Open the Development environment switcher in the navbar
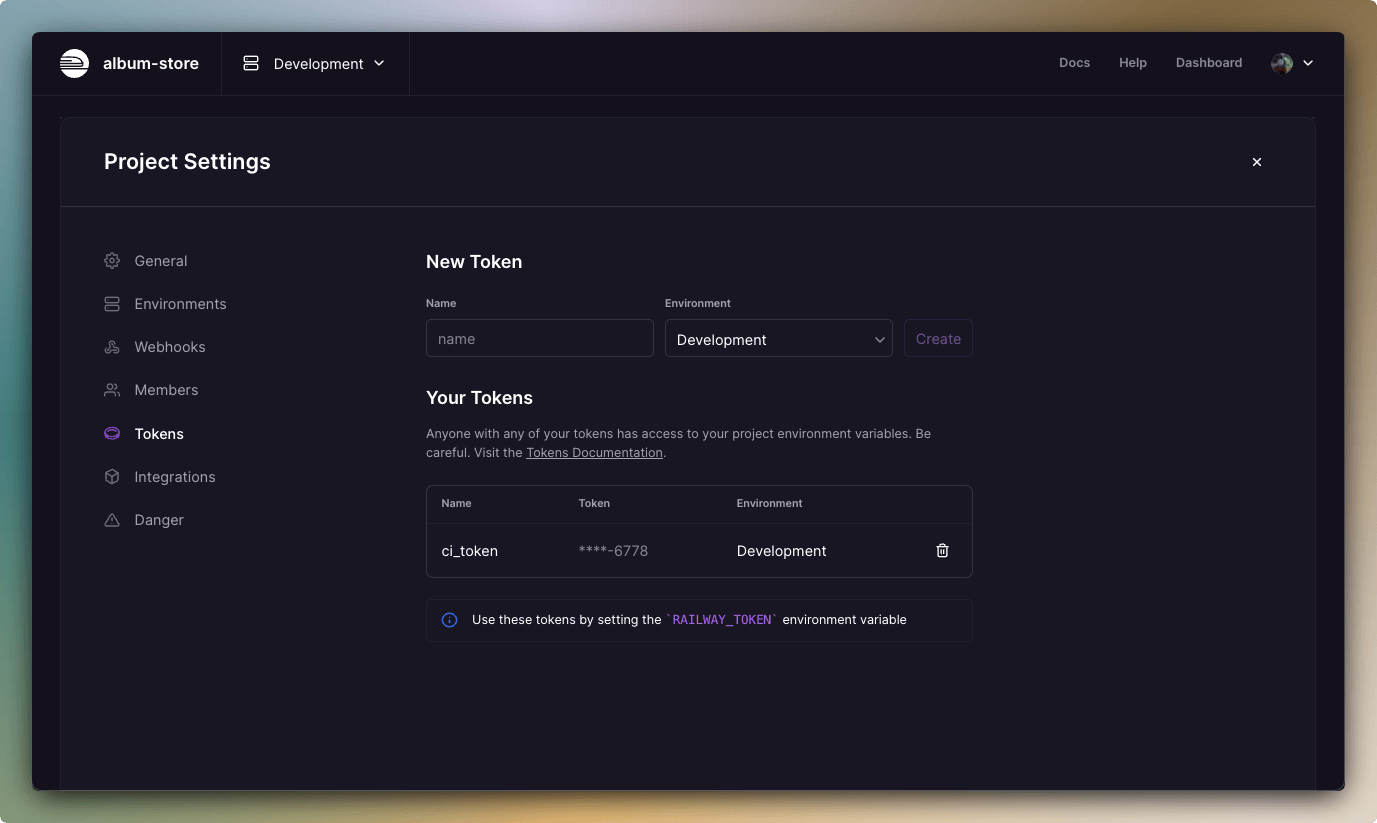Screen dimensions: 1377x823 314,63
